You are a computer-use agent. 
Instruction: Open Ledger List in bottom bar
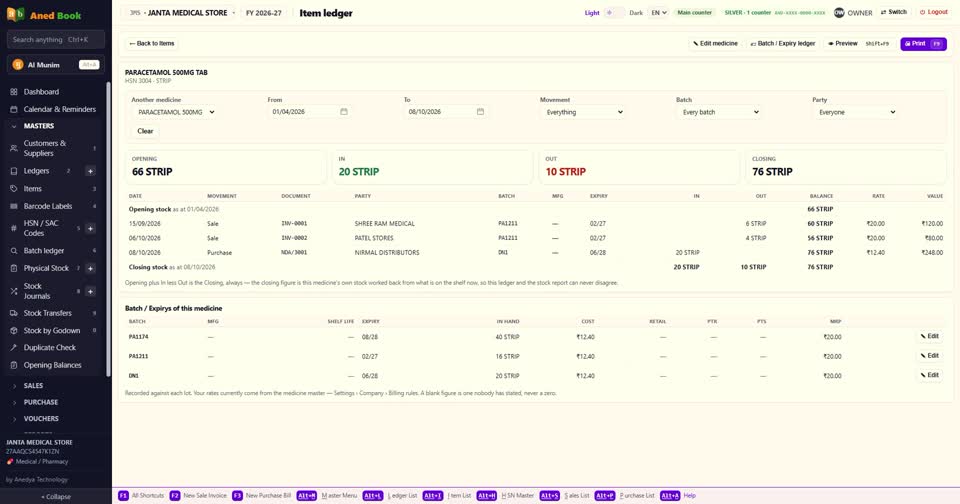pyautogui.click(x=390, y=495)
